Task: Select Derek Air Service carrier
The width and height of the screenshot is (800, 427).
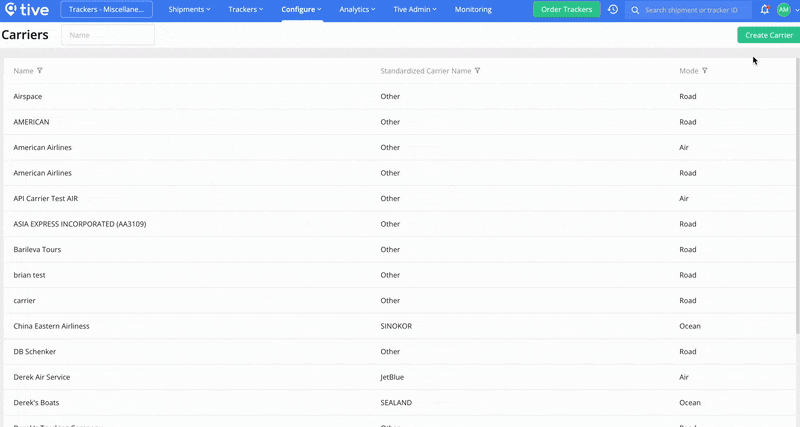Action: tap(399, 377)
